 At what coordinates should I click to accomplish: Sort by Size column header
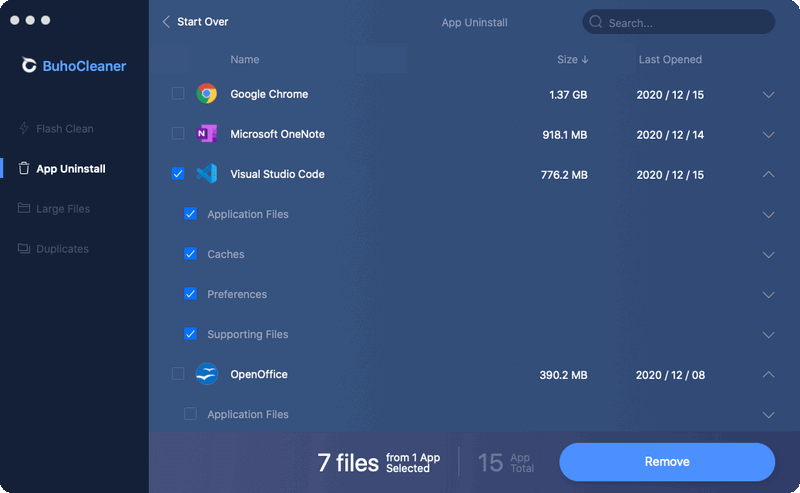[x=572, y=59]
